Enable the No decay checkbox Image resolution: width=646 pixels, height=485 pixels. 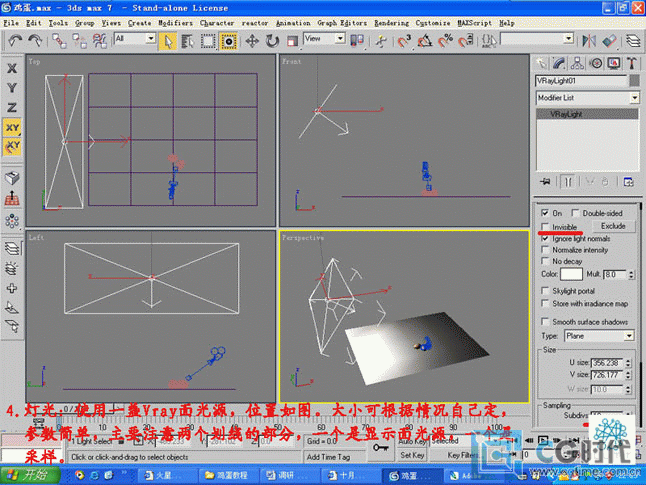click(x=545, y=261)
